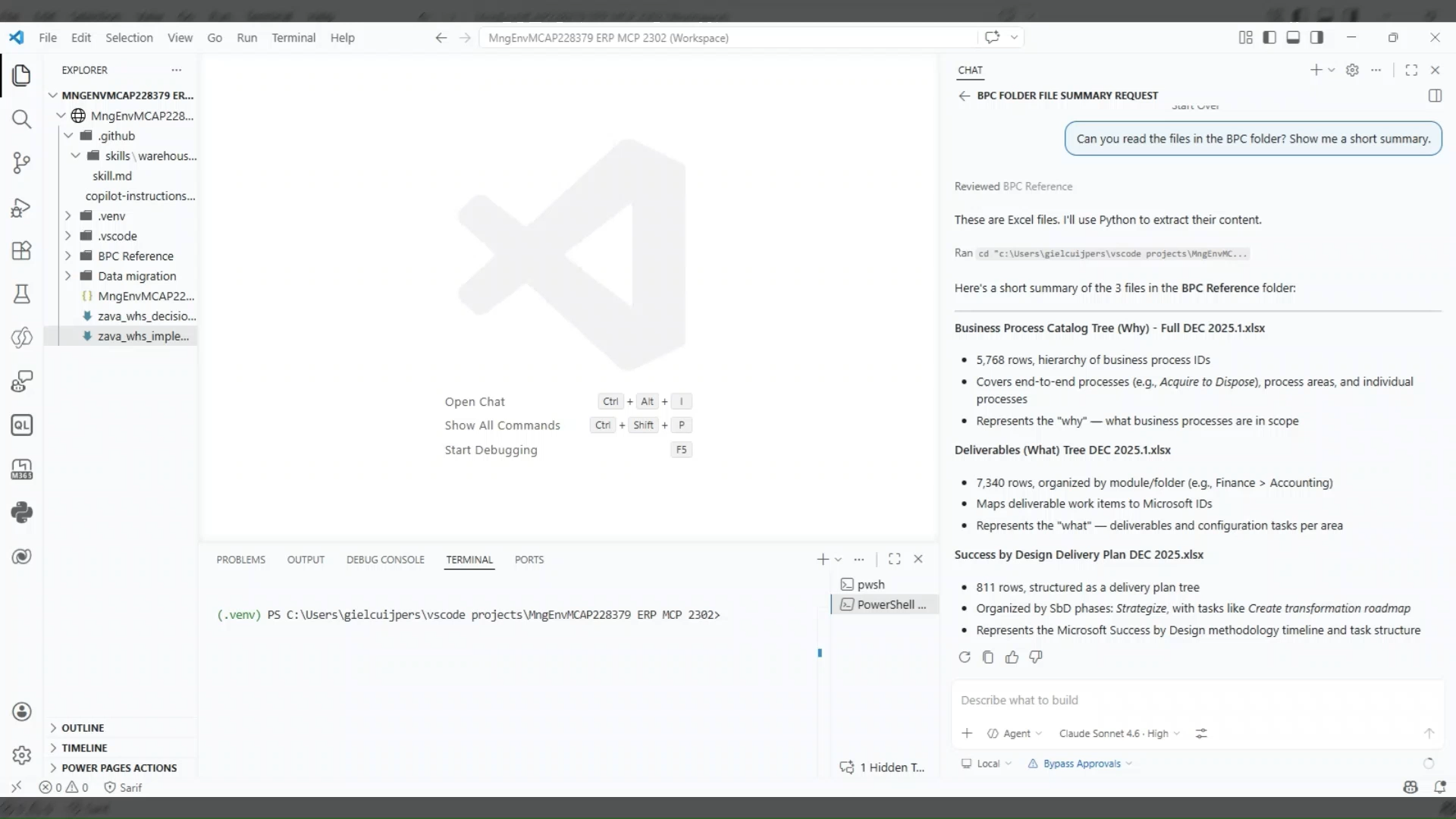Click the Describe what to build input

1197,700
